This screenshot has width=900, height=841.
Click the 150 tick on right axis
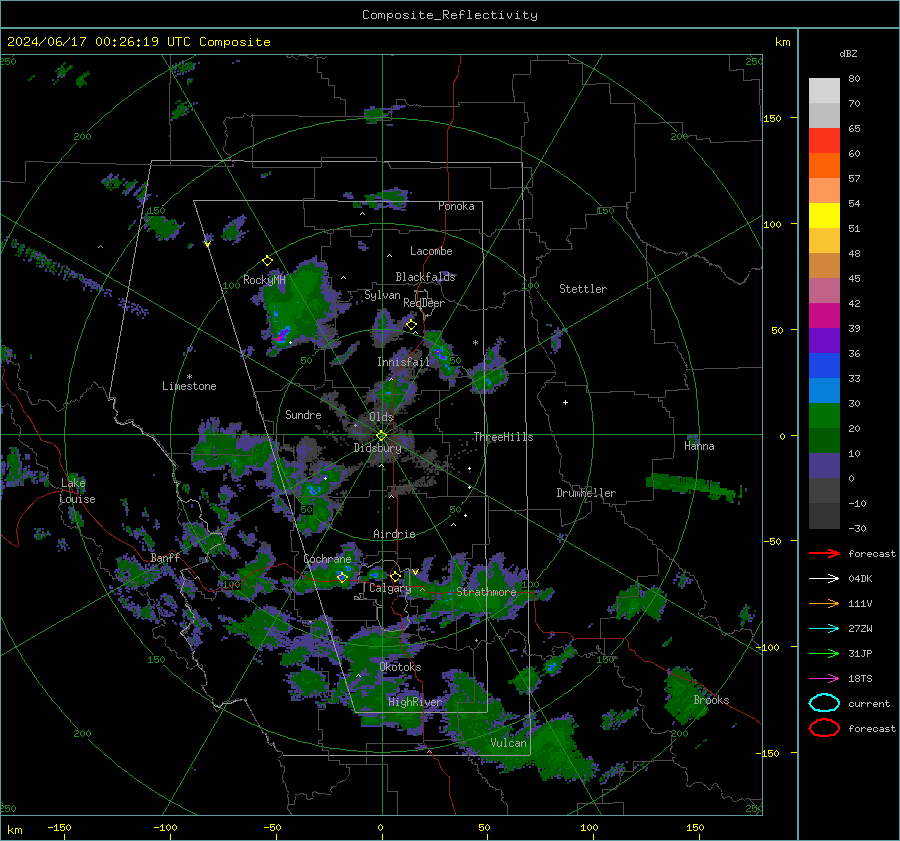772,118
